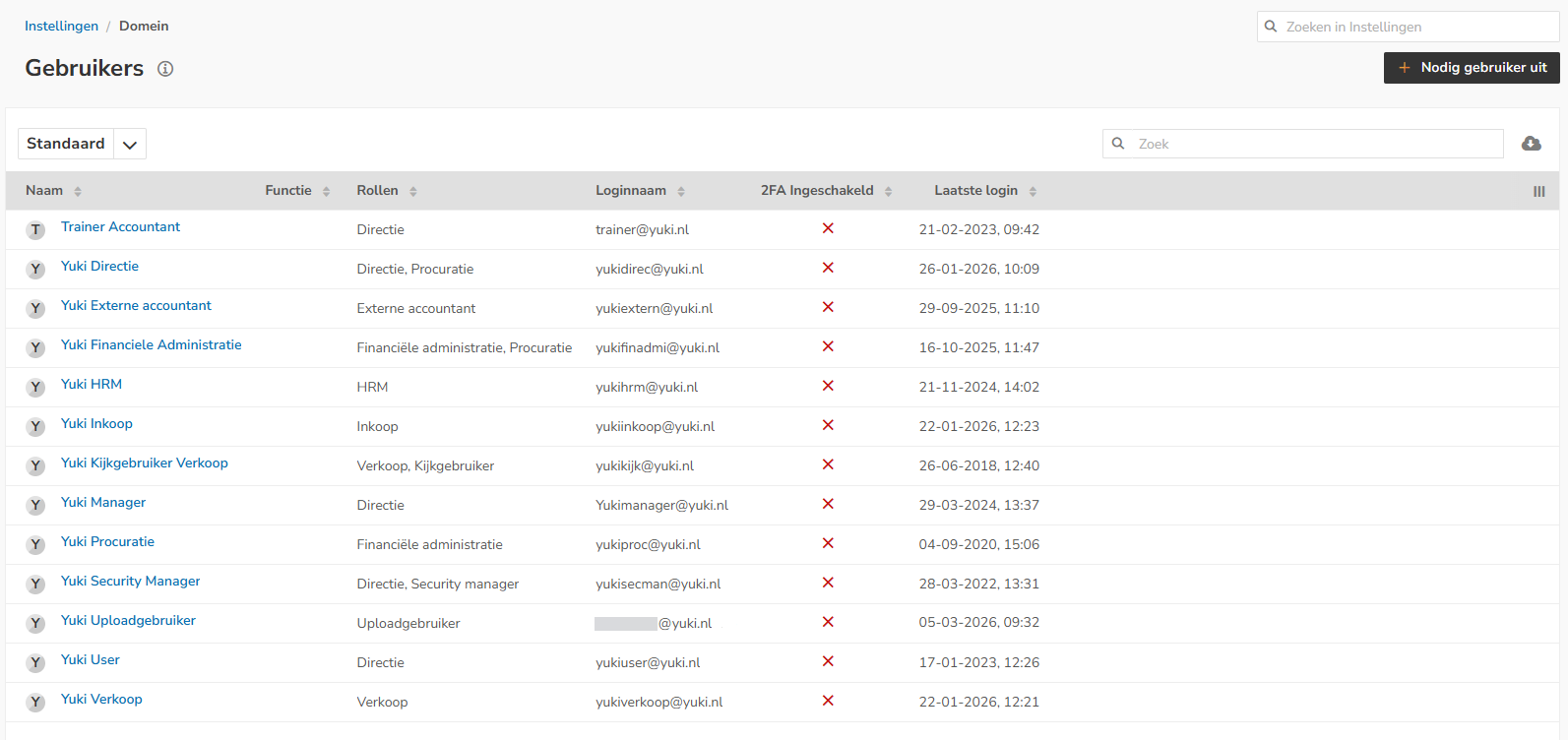
Task: Open the Yuki Verkoop user link
Action: 101,700
